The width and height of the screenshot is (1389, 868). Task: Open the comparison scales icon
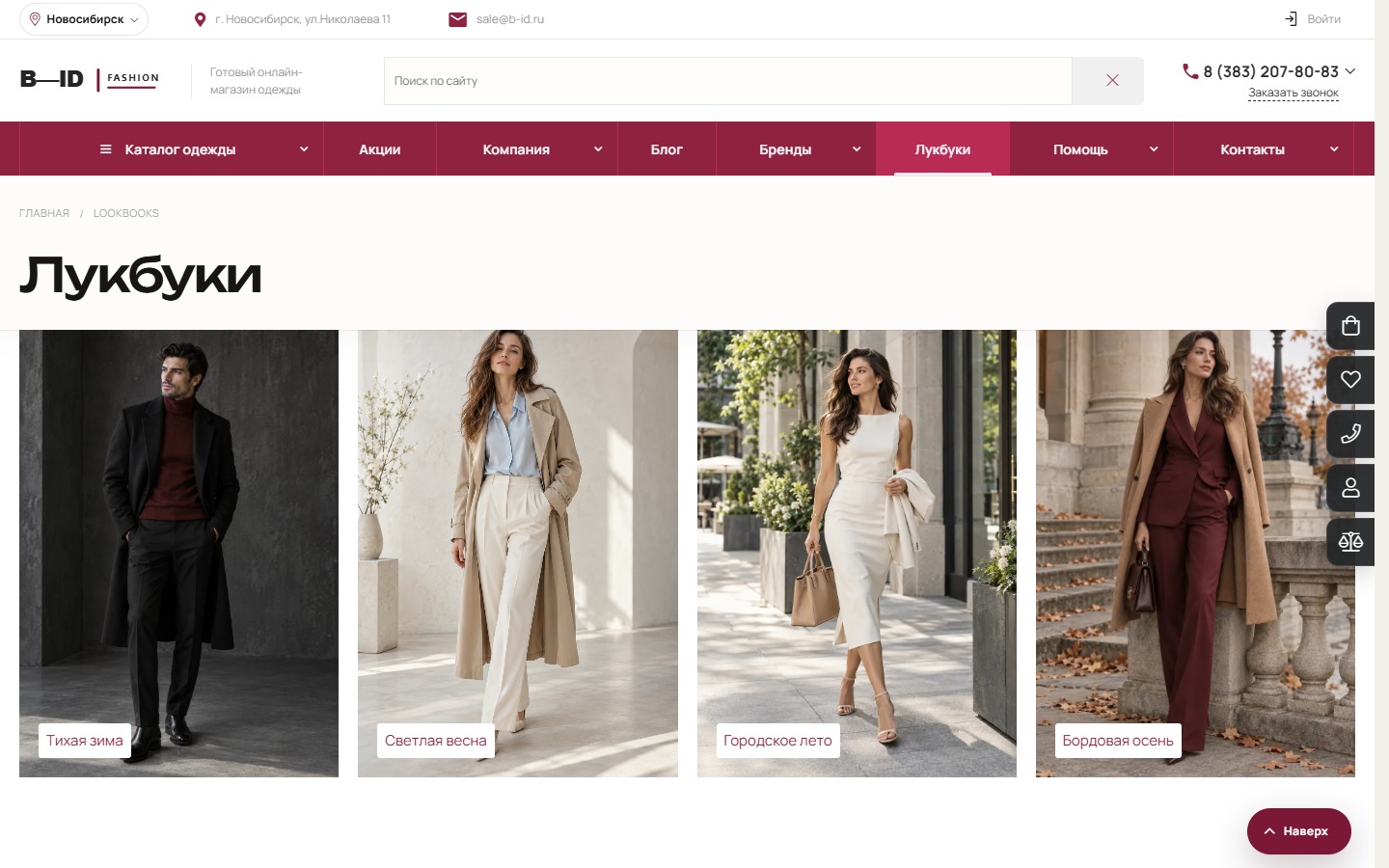click(x=1350, y=542)
